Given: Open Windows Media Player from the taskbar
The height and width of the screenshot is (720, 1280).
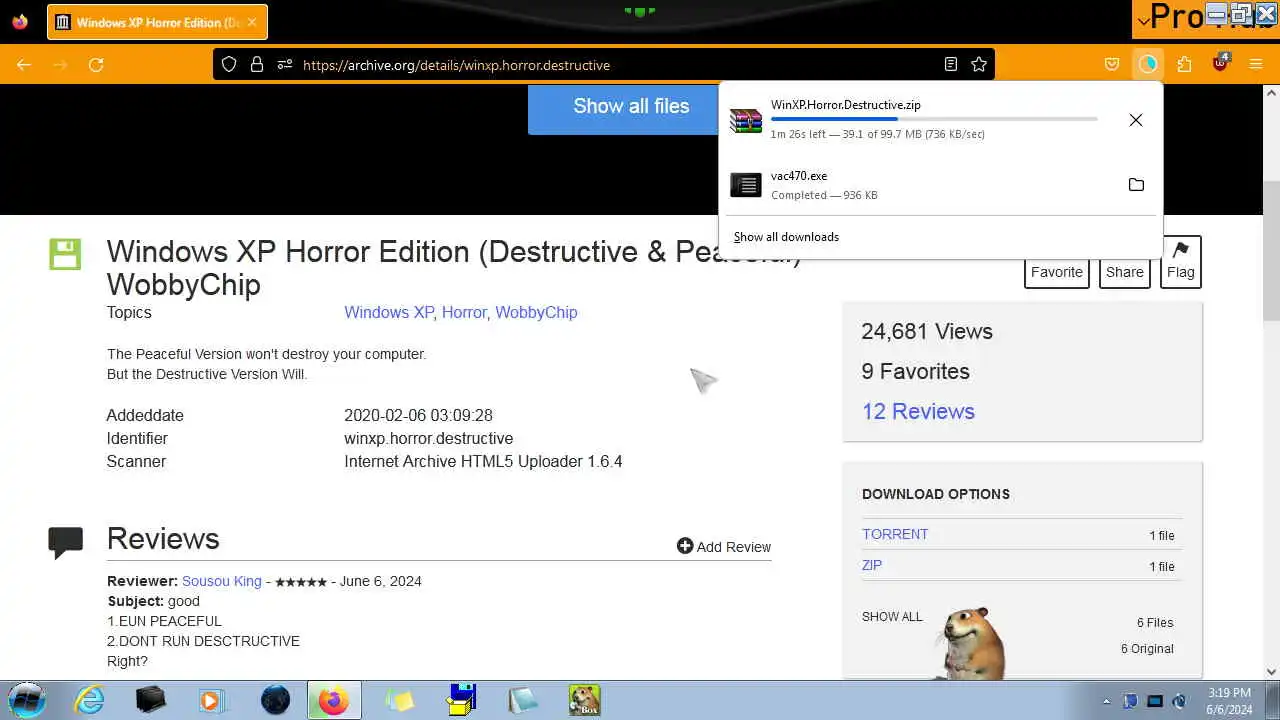Looking at the screenshot, I should (210, 700).
